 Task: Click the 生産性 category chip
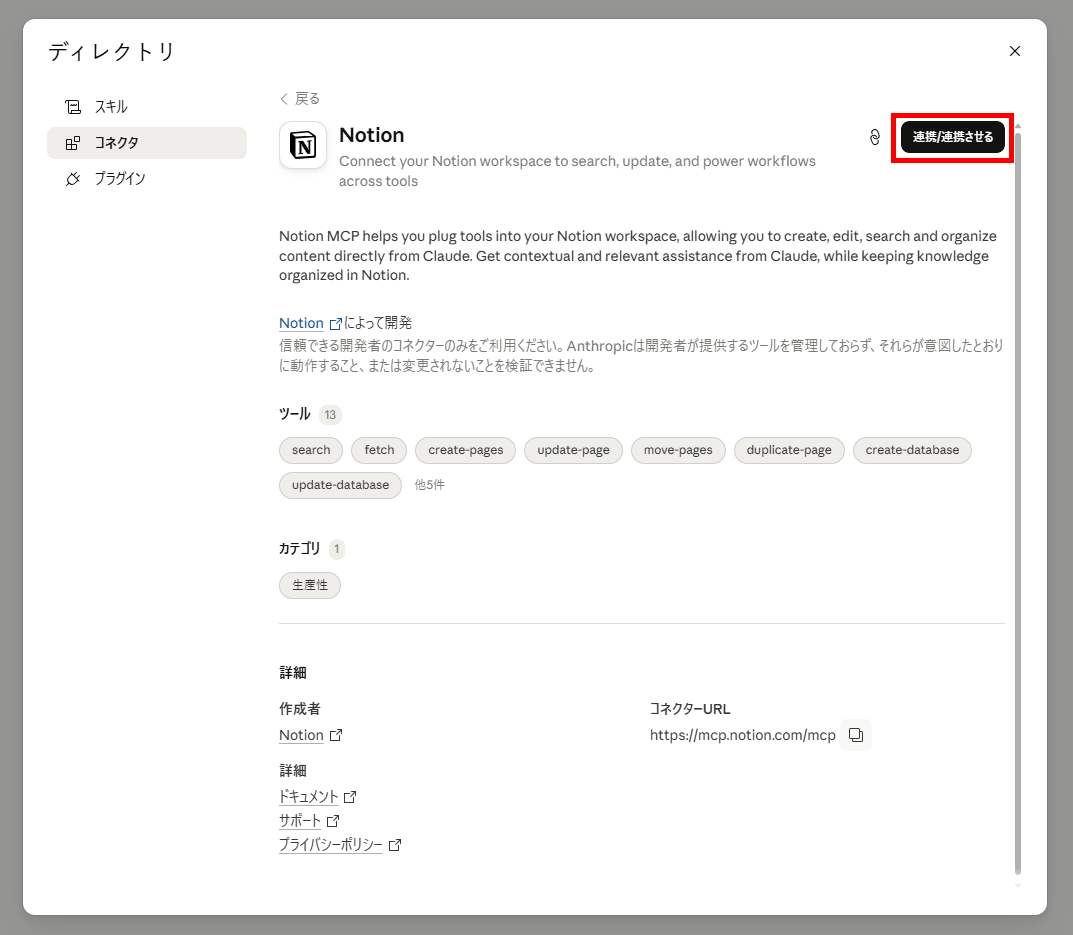click(310, 585)
